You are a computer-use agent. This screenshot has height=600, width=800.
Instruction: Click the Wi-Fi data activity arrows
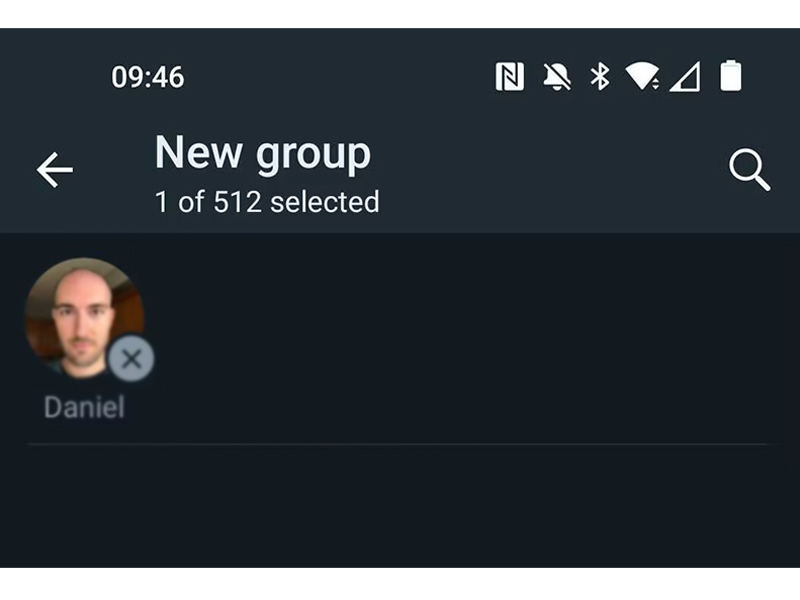point(655,83)
